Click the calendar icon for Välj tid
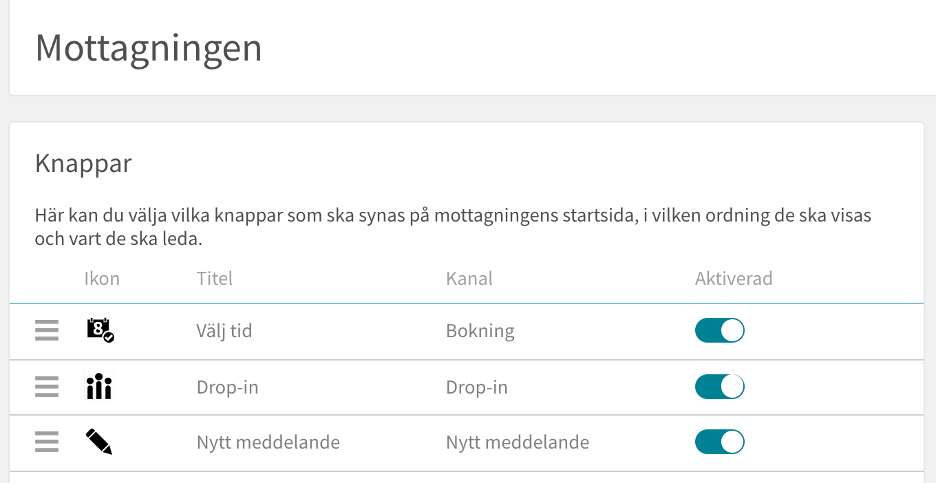Image resolution: width=936 pixels, height=484 pixels. click(100, 330)
